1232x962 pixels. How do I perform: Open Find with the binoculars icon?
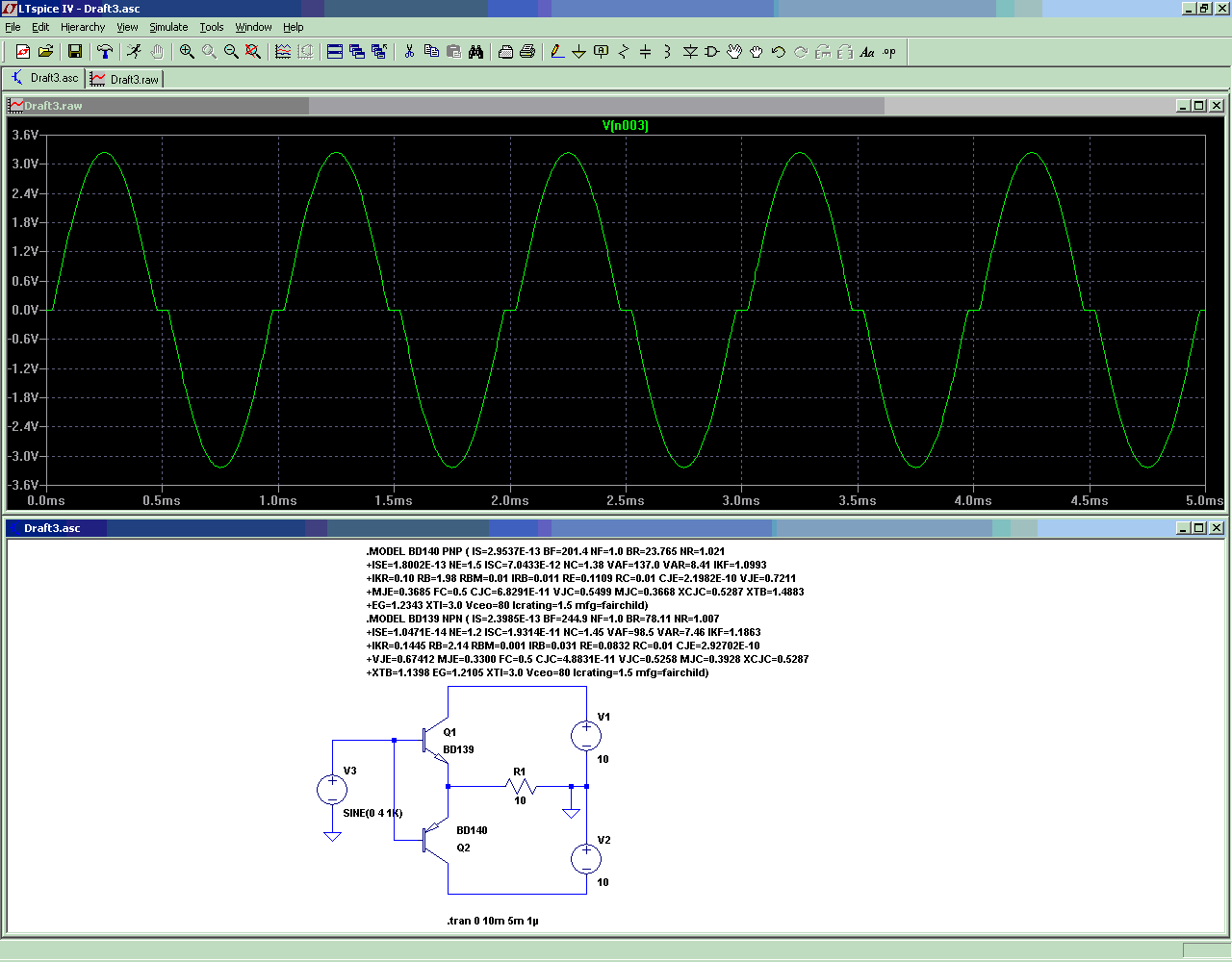click(x=475, y=52)
